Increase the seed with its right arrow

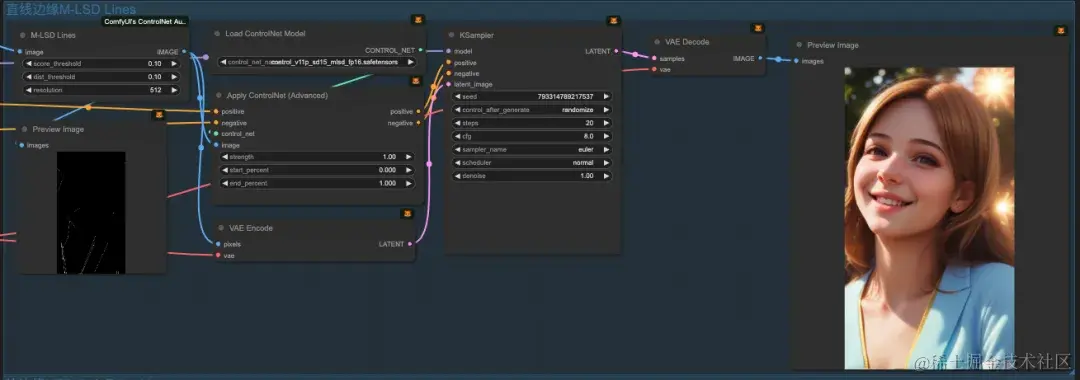point(606,96)
